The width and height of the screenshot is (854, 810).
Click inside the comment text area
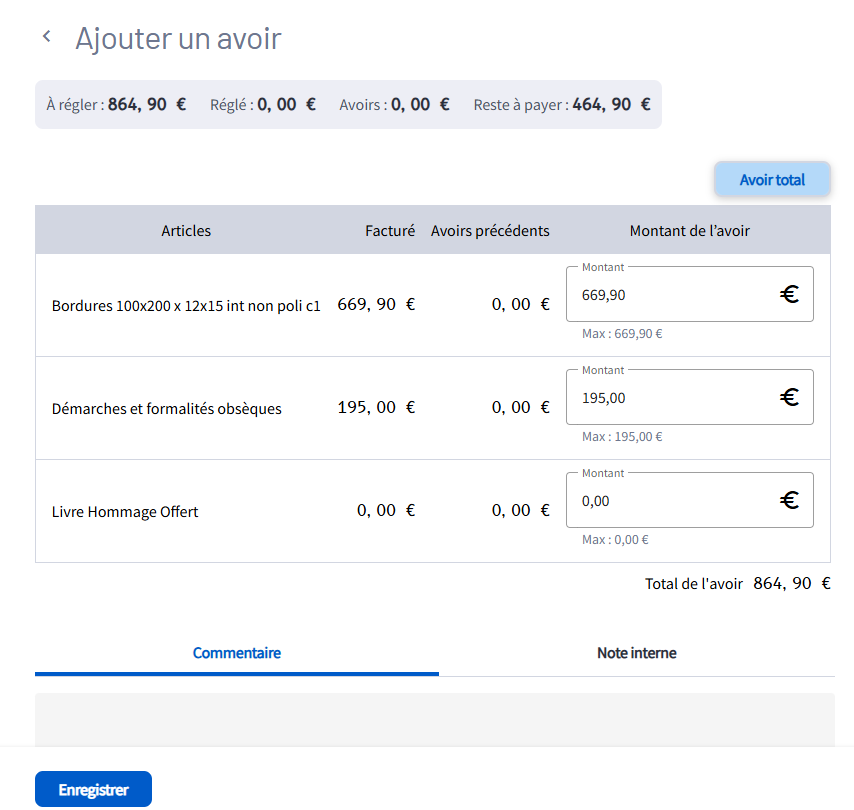(x=434, y=719)
